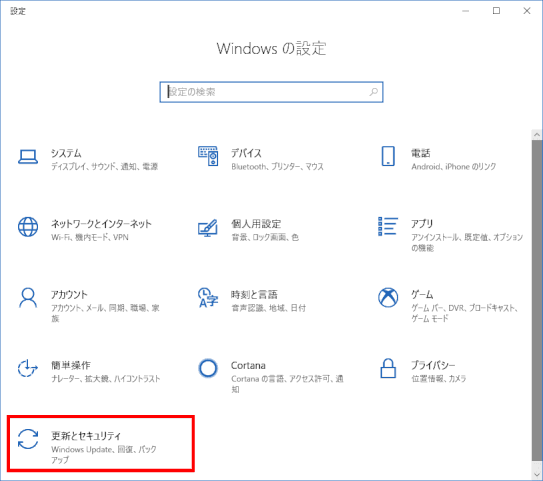Click the デバイス keyboard and speaker icon
The height and width of the screenshot is (481, 543).
pos(208,156)
